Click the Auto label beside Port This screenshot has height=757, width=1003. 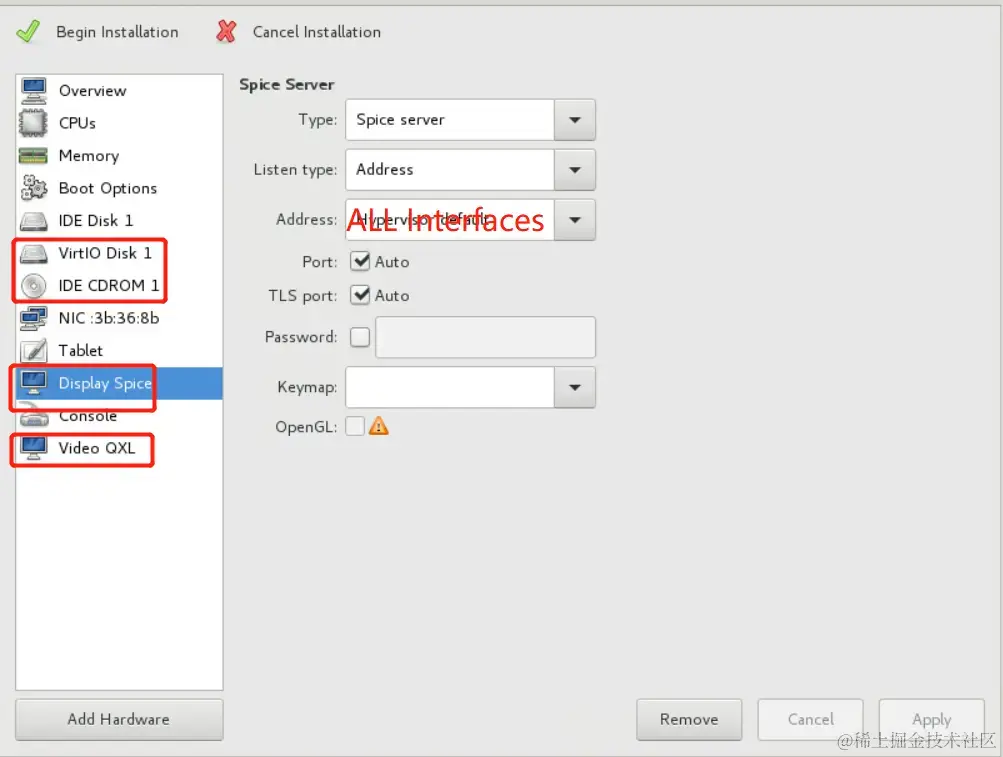point(392,262)
